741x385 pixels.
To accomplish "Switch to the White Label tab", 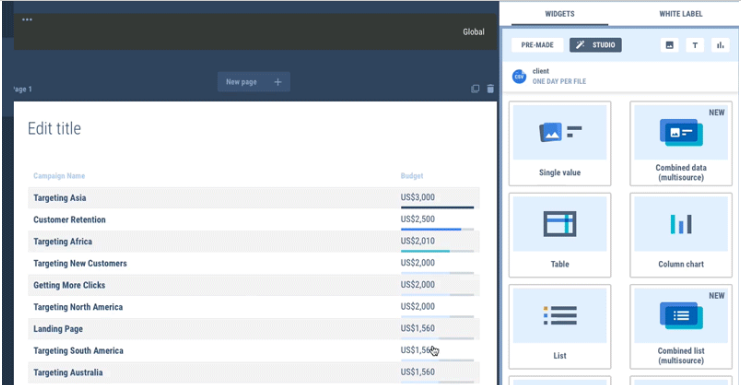I will tap(681, 14).
